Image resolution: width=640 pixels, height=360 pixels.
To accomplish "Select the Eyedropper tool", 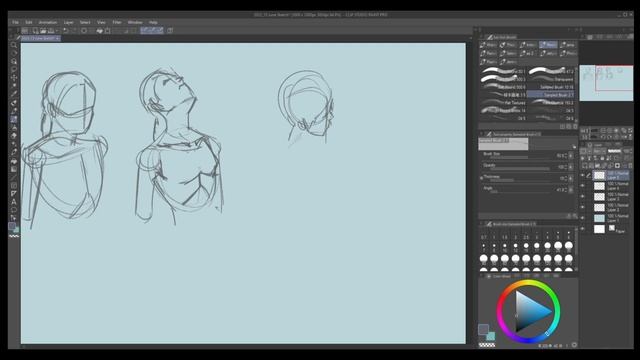I will tap(13, 94).
